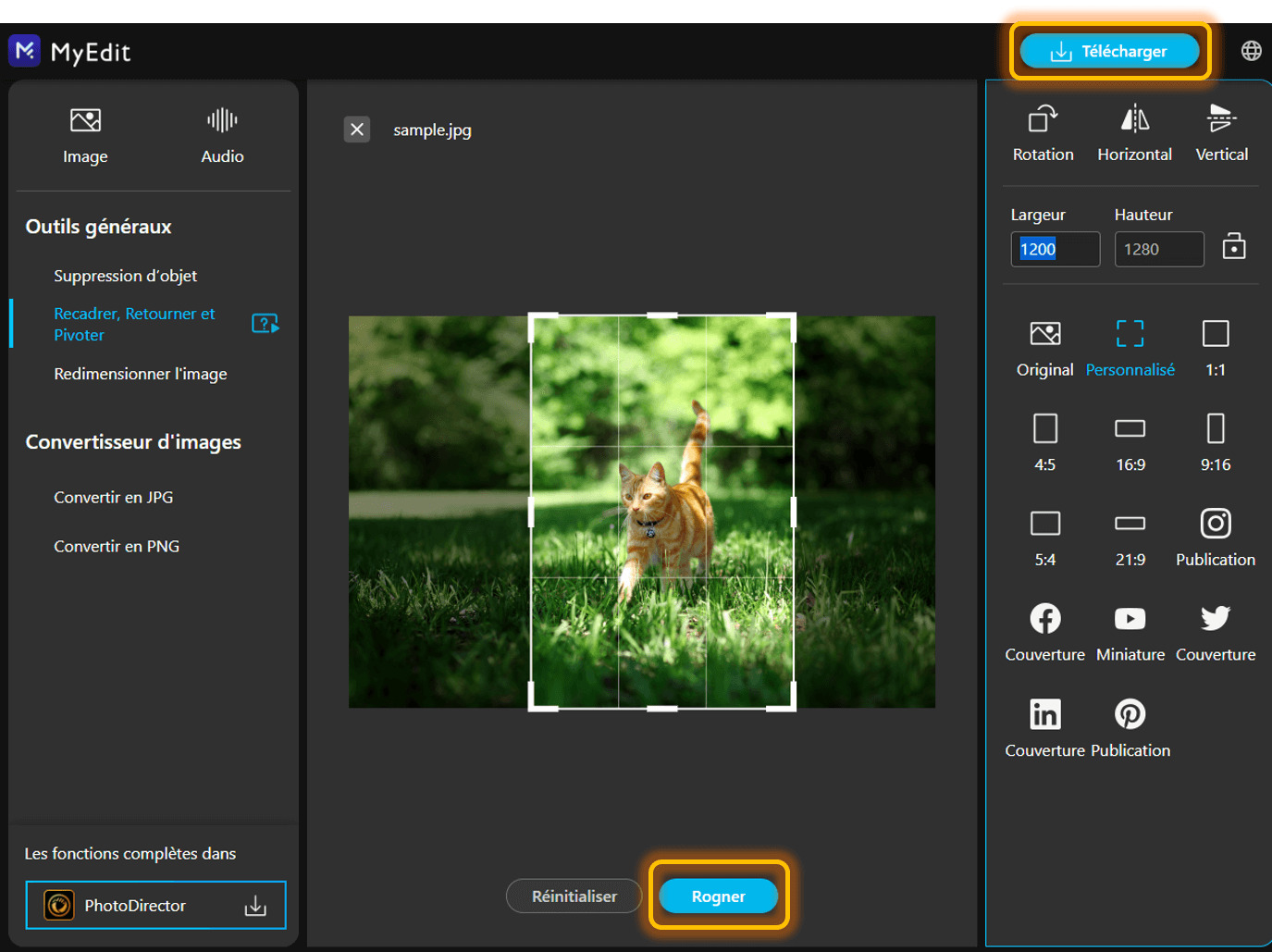This screenshot has height=952, width=1272.
Task: Open the language globe menu
Action: pyautogui.click(x=1251, y=51)
